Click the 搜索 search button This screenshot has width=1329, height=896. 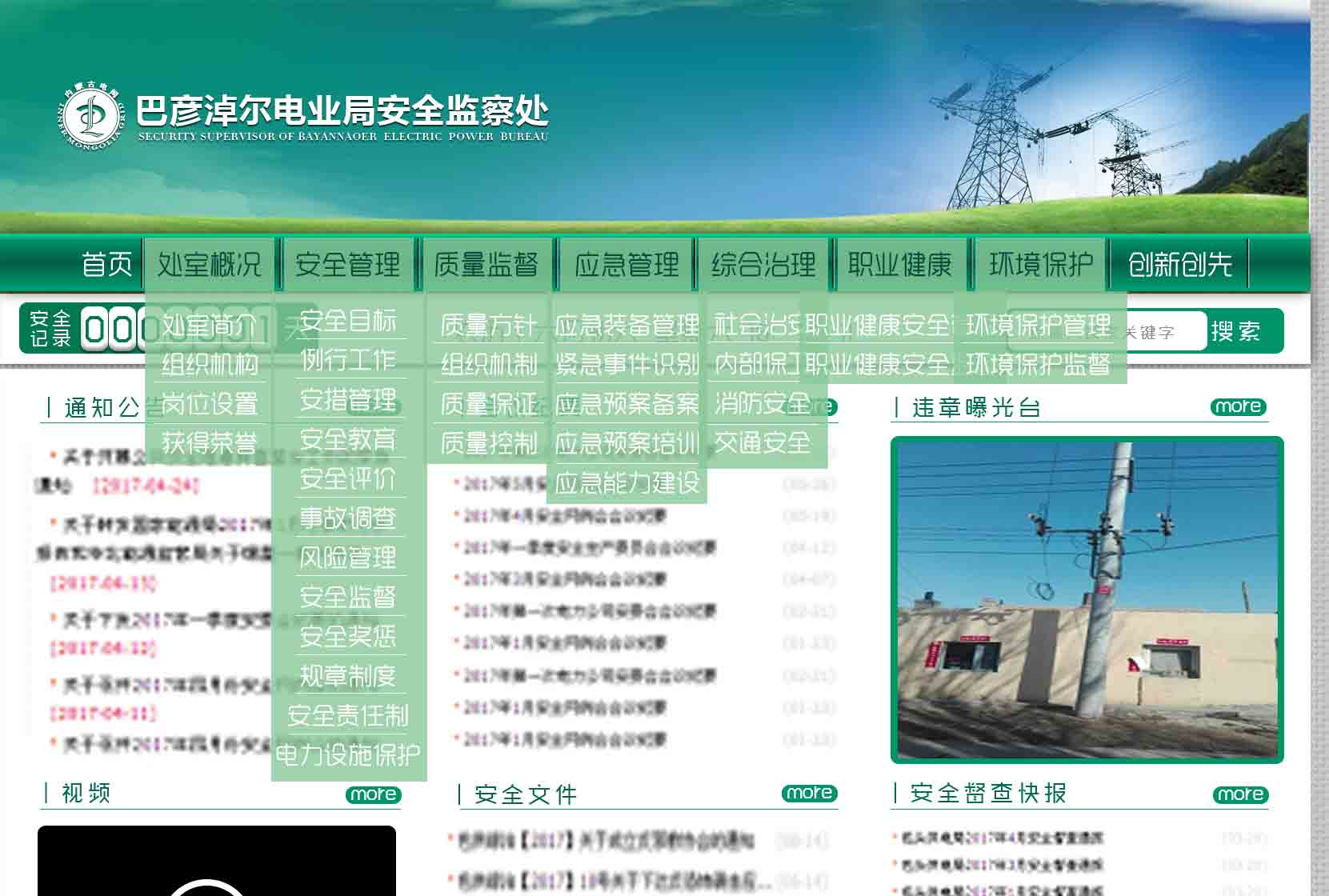pyautogui.click(x=1236, y=330)
